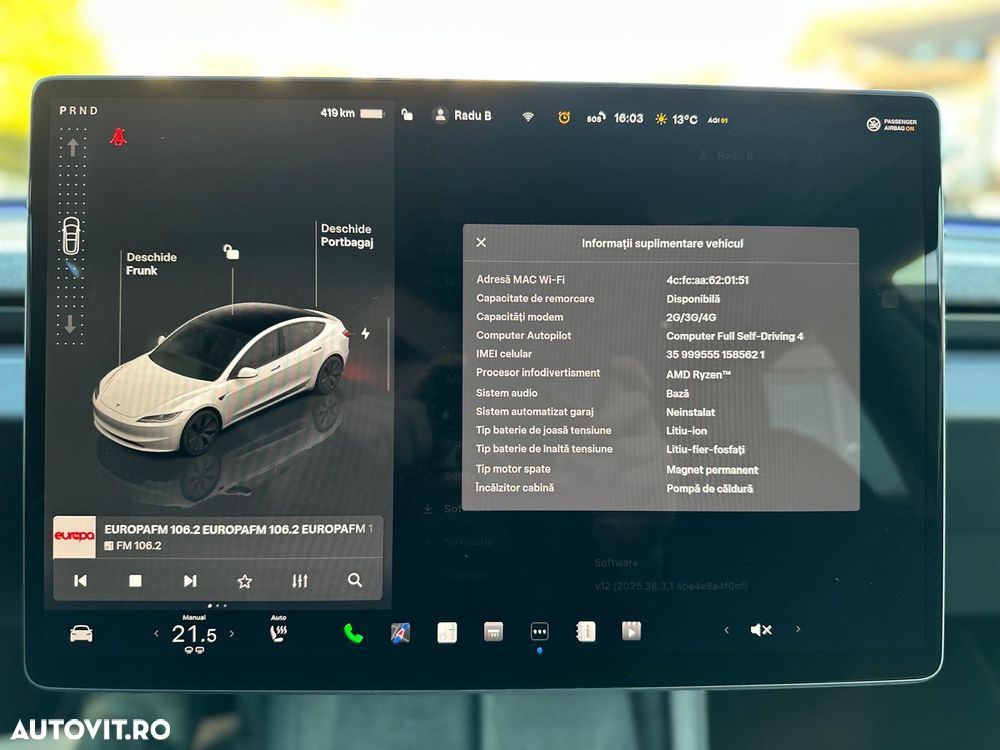1000x750 pixels.
Task: Tap the alarm clock Sentry icon
Action: point(564,117)
